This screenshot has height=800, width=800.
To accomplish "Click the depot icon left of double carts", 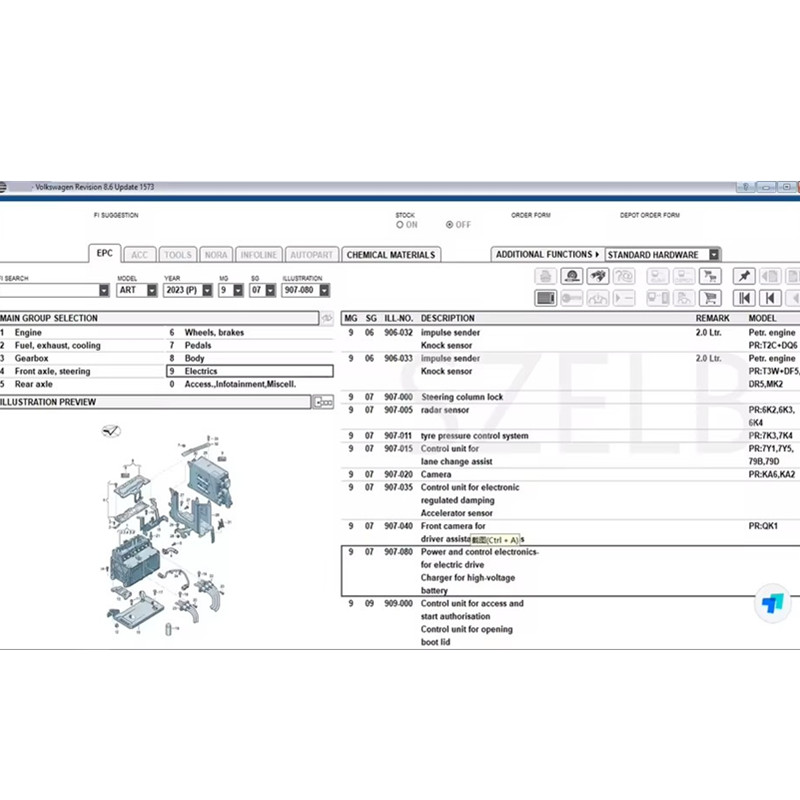I will click(684, 276).
